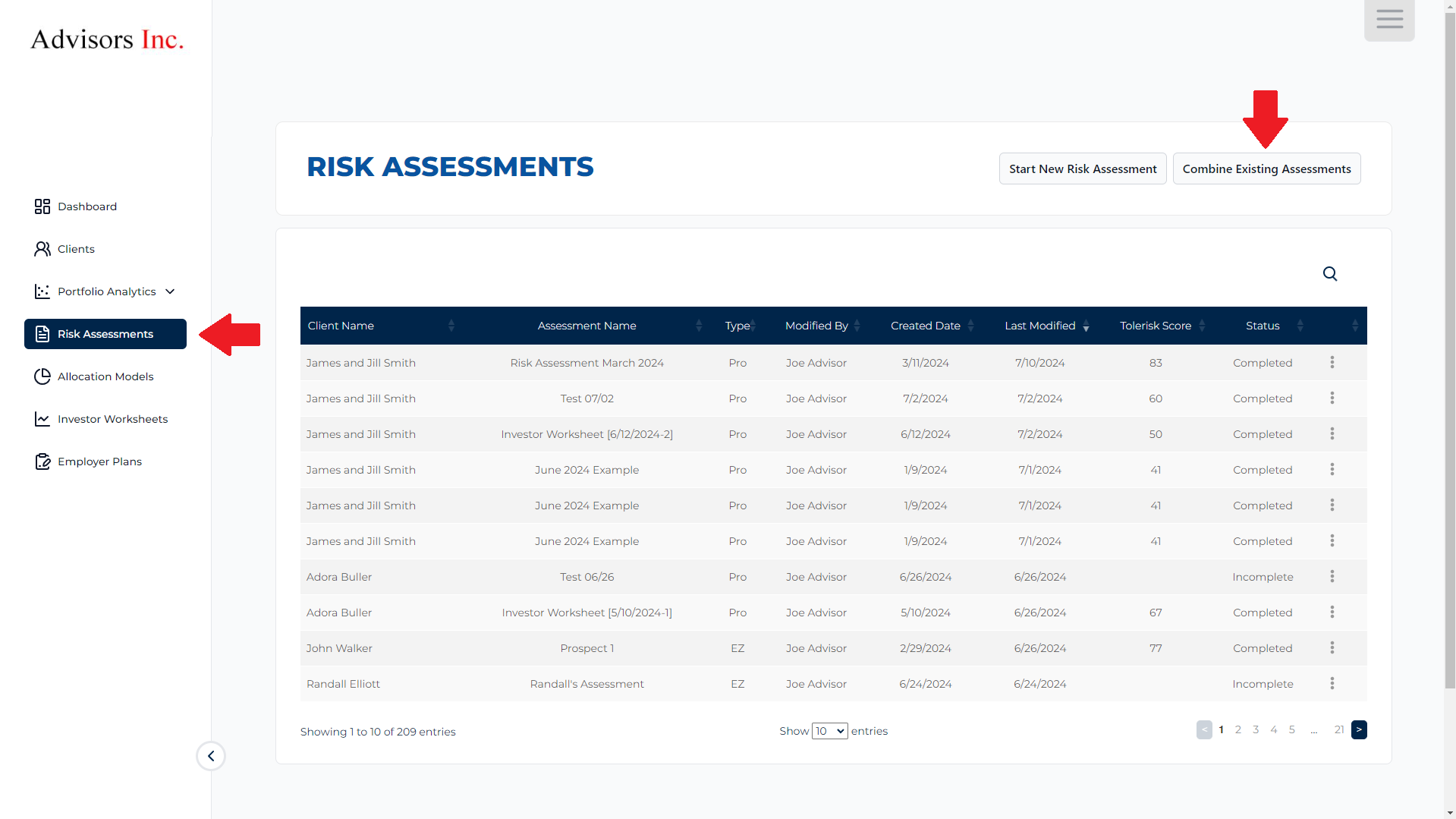Select Risk Assessments in sidebar menu
This screenshot has width=1456, height=819.
pyautogui.click(x=105, y=334)
